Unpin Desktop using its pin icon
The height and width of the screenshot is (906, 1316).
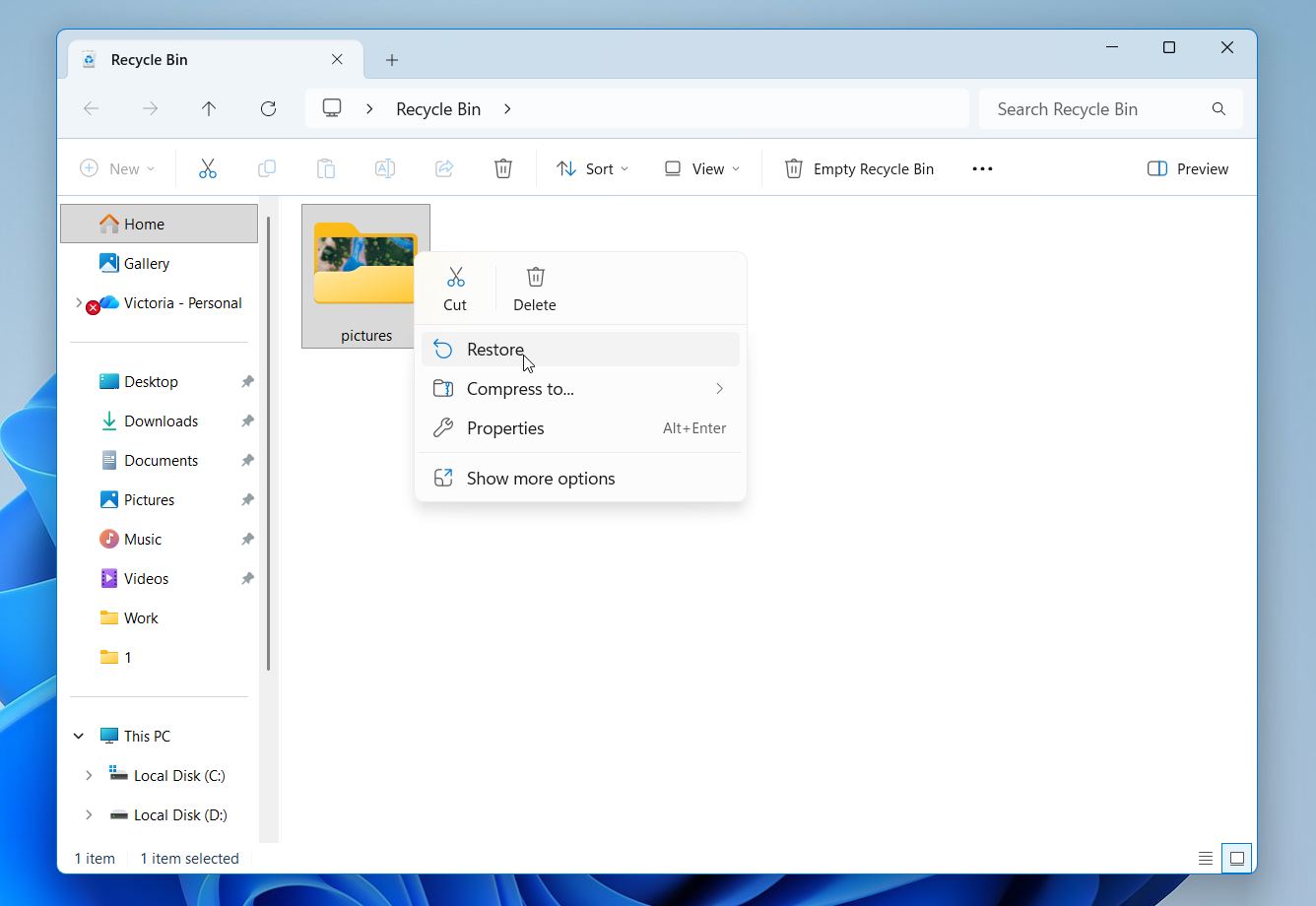(247, 381)
